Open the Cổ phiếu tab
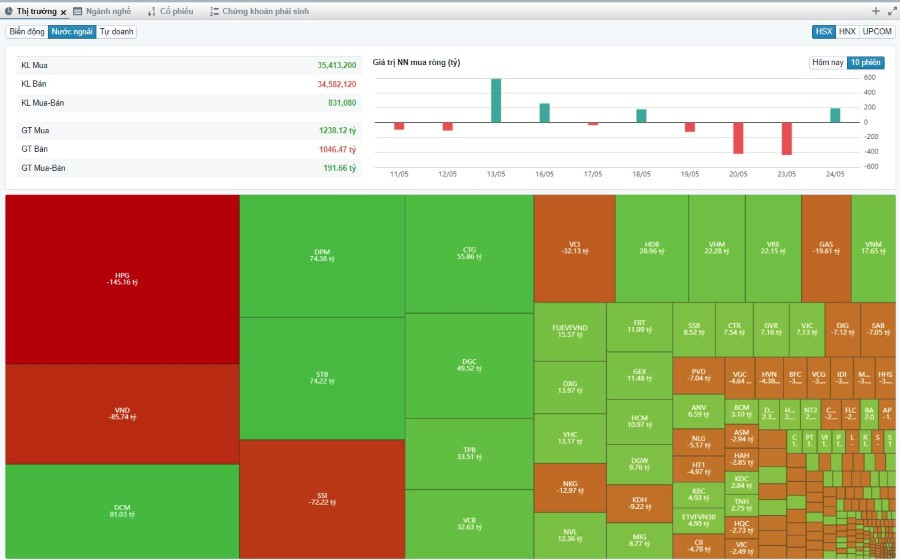This screenshot has width=900, height=560. [170, 11]
